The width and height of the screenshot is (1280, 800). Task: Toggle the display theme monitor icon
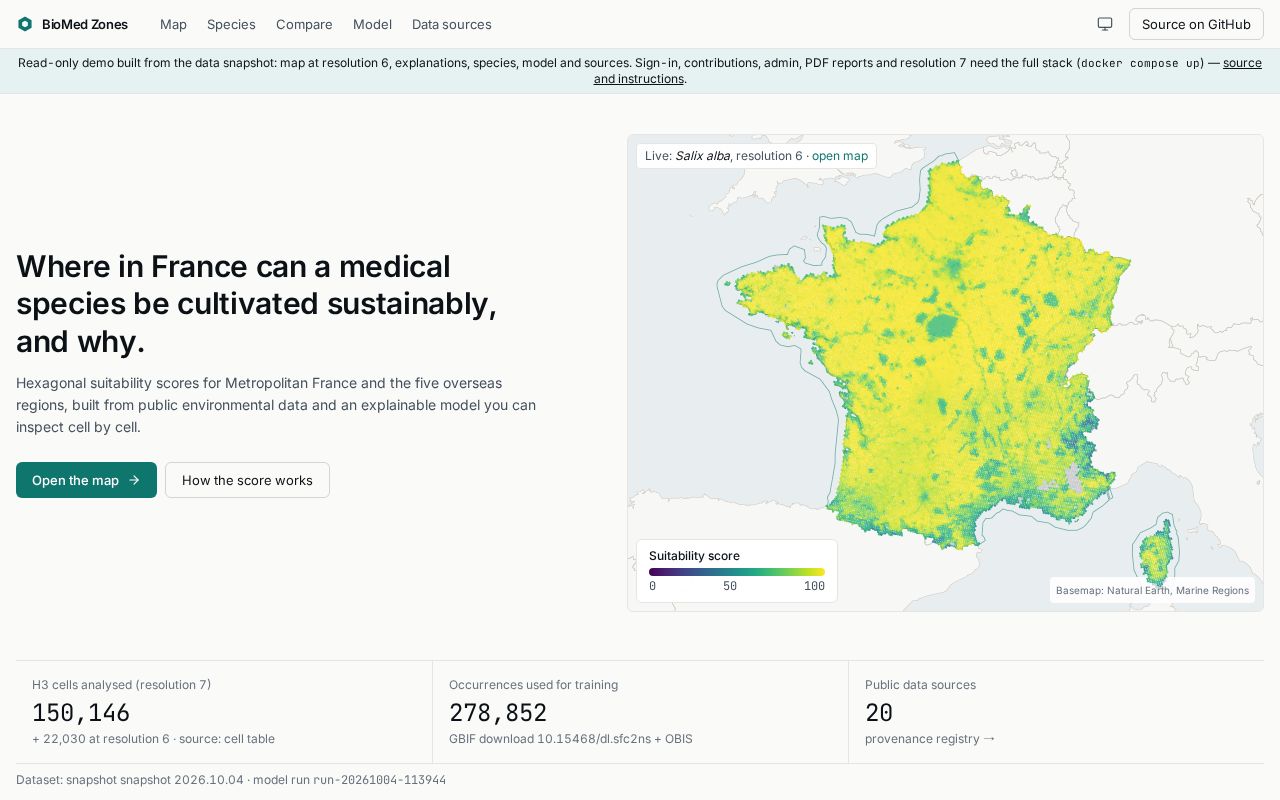(1105, 24)
